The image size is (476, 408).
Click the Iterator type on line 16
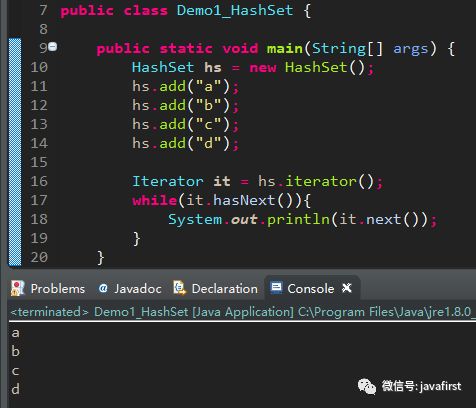tap(168, 182)
